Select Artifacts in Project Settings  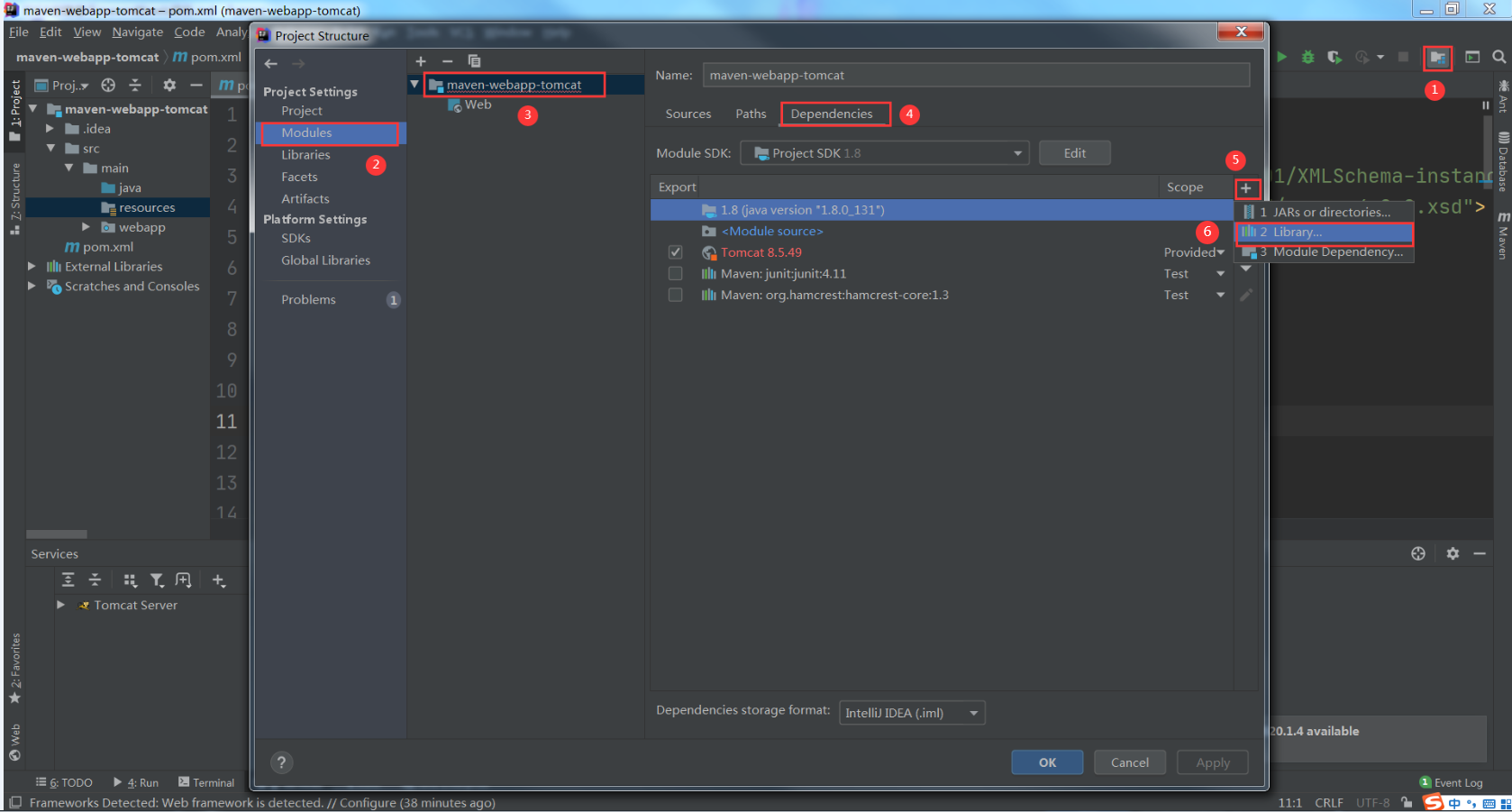click(x=305, y=199)
